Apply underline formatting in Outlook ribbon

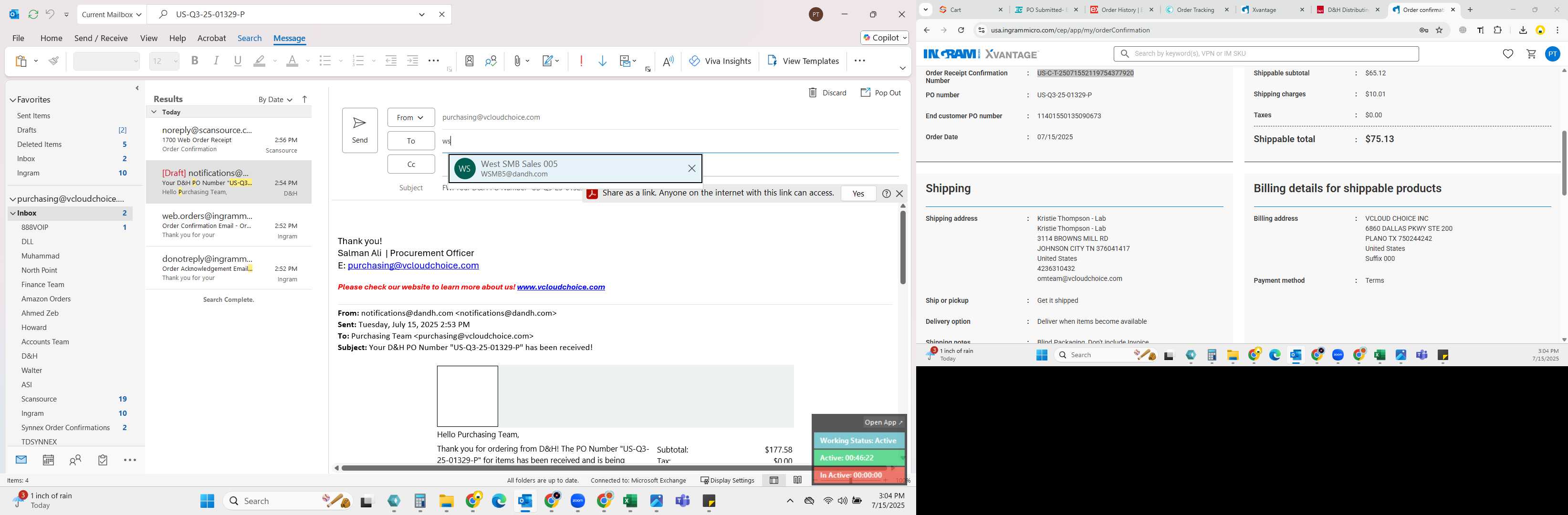tap(238, 61)
